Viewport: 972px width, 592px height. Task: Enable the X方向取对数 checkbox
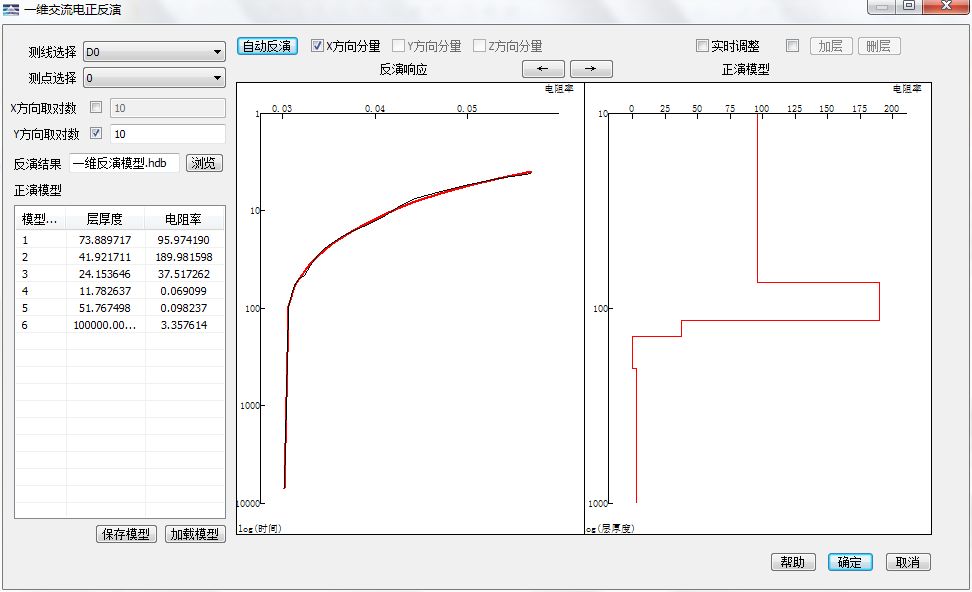click(96, 107)
